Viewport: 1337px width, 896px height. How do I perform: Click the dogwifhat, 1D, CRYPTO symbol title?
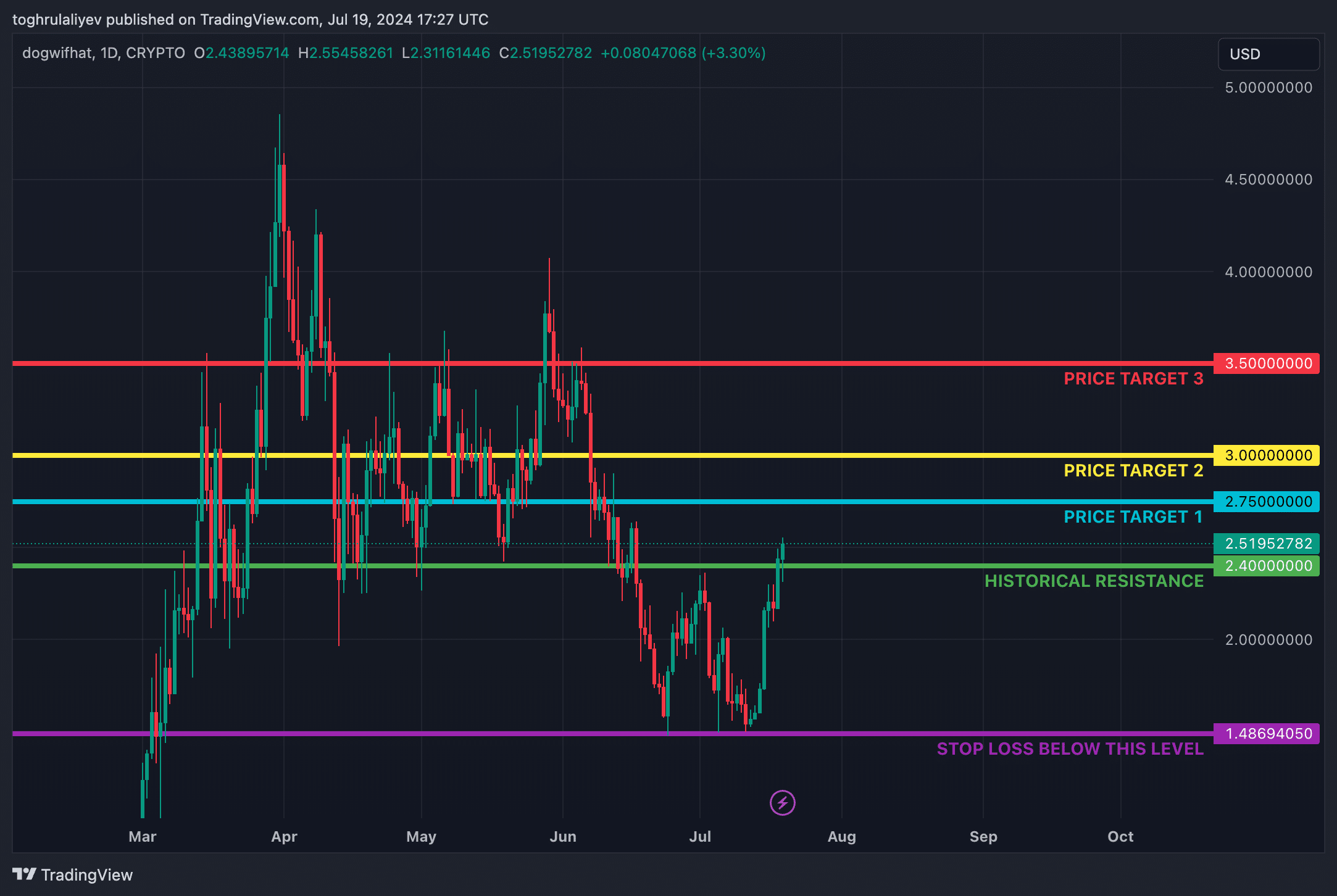tap(104, 53)
